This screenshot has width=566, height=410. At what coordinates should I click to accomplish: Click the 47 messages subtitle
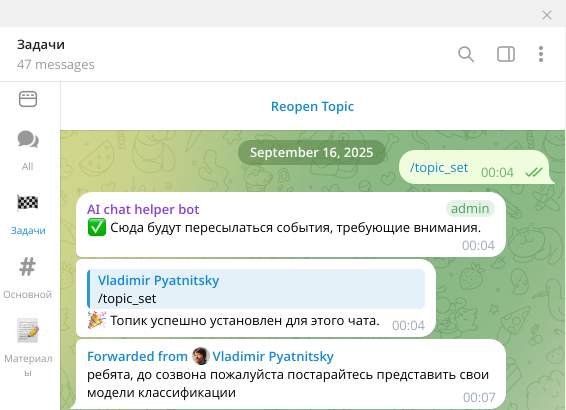[x=56, y=64]
